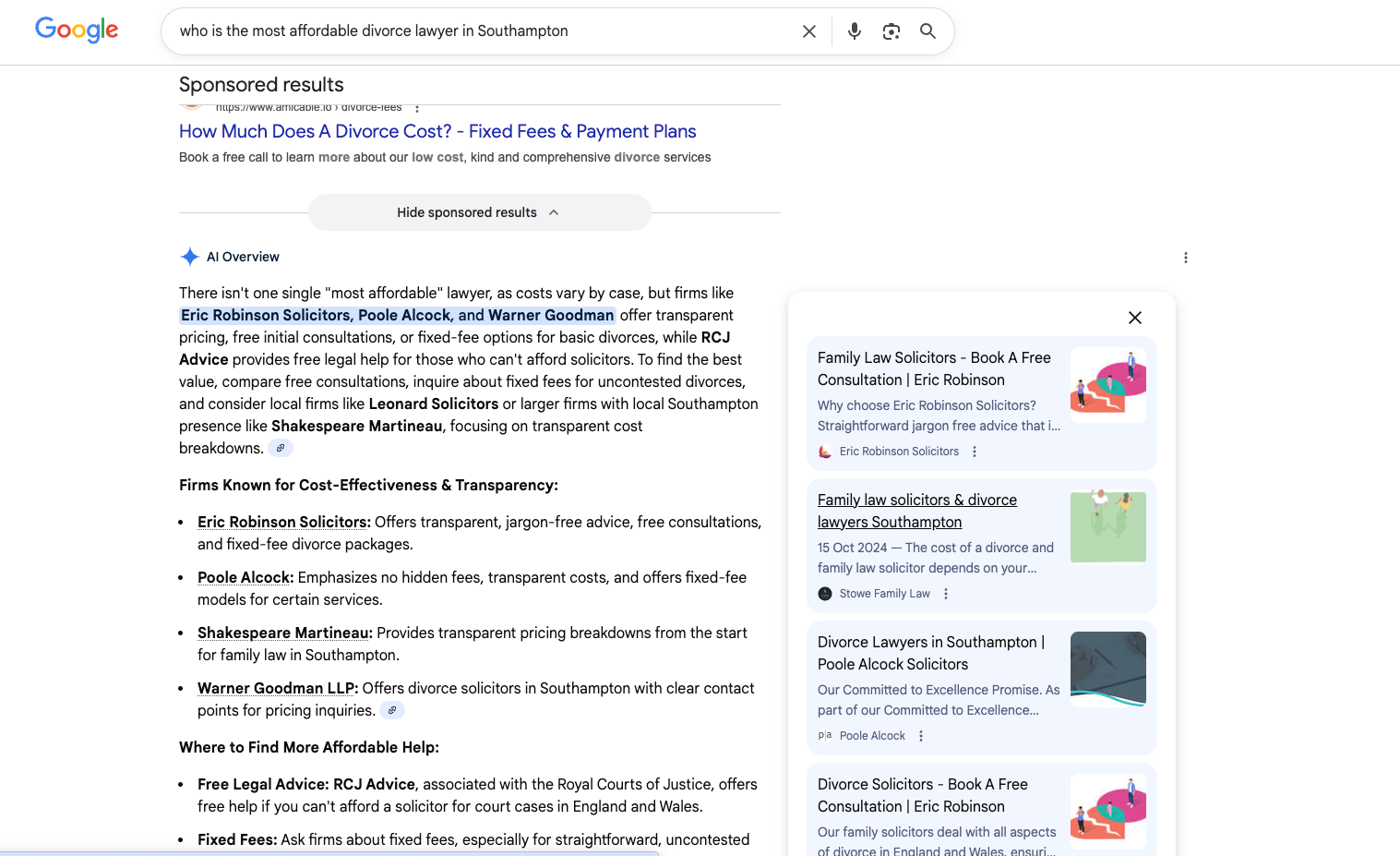Close the AI Overview sources panel
Image resolution: width=1400 pixels, height=856 pixels.
[x=1134, y=318]
